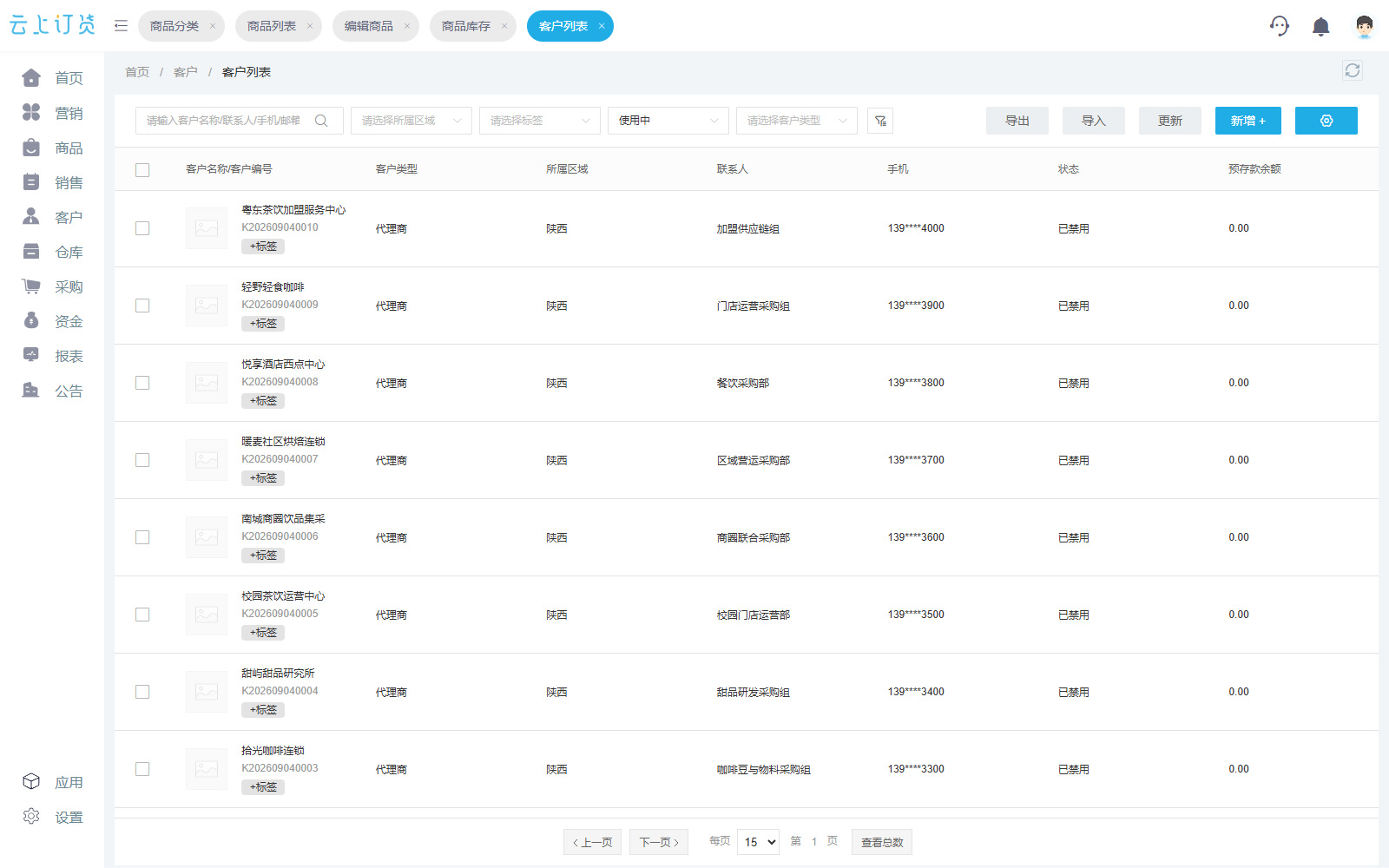
Task: Open 仓库 in the sidebar
Action: [52, 252]
